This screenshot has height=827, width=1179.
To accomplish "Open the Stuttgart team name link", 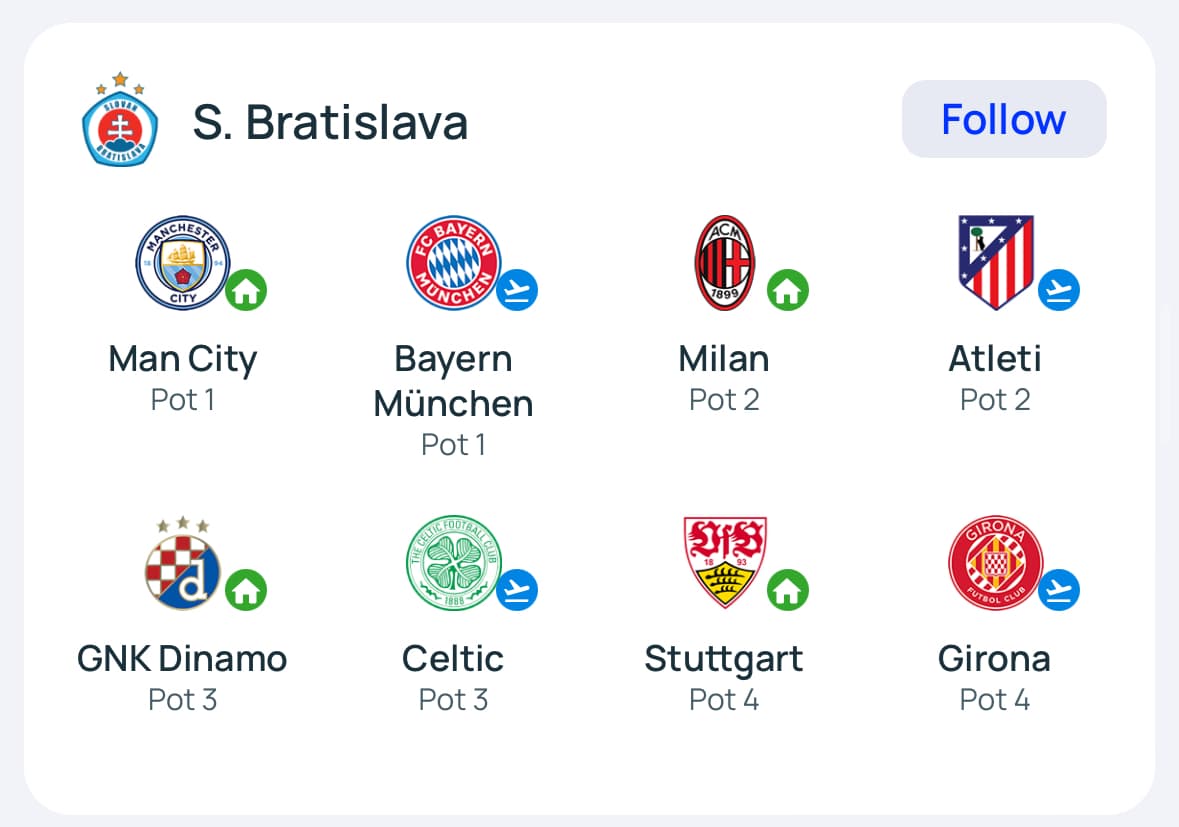I will tap(724, 659).
